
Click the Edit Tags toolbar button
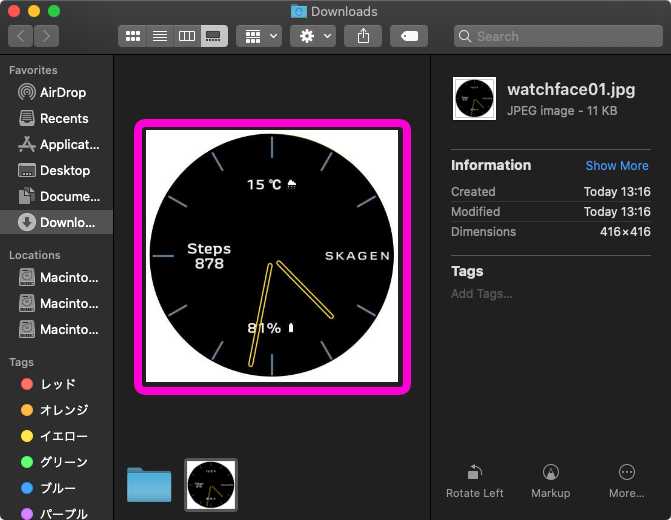point(409,36)
